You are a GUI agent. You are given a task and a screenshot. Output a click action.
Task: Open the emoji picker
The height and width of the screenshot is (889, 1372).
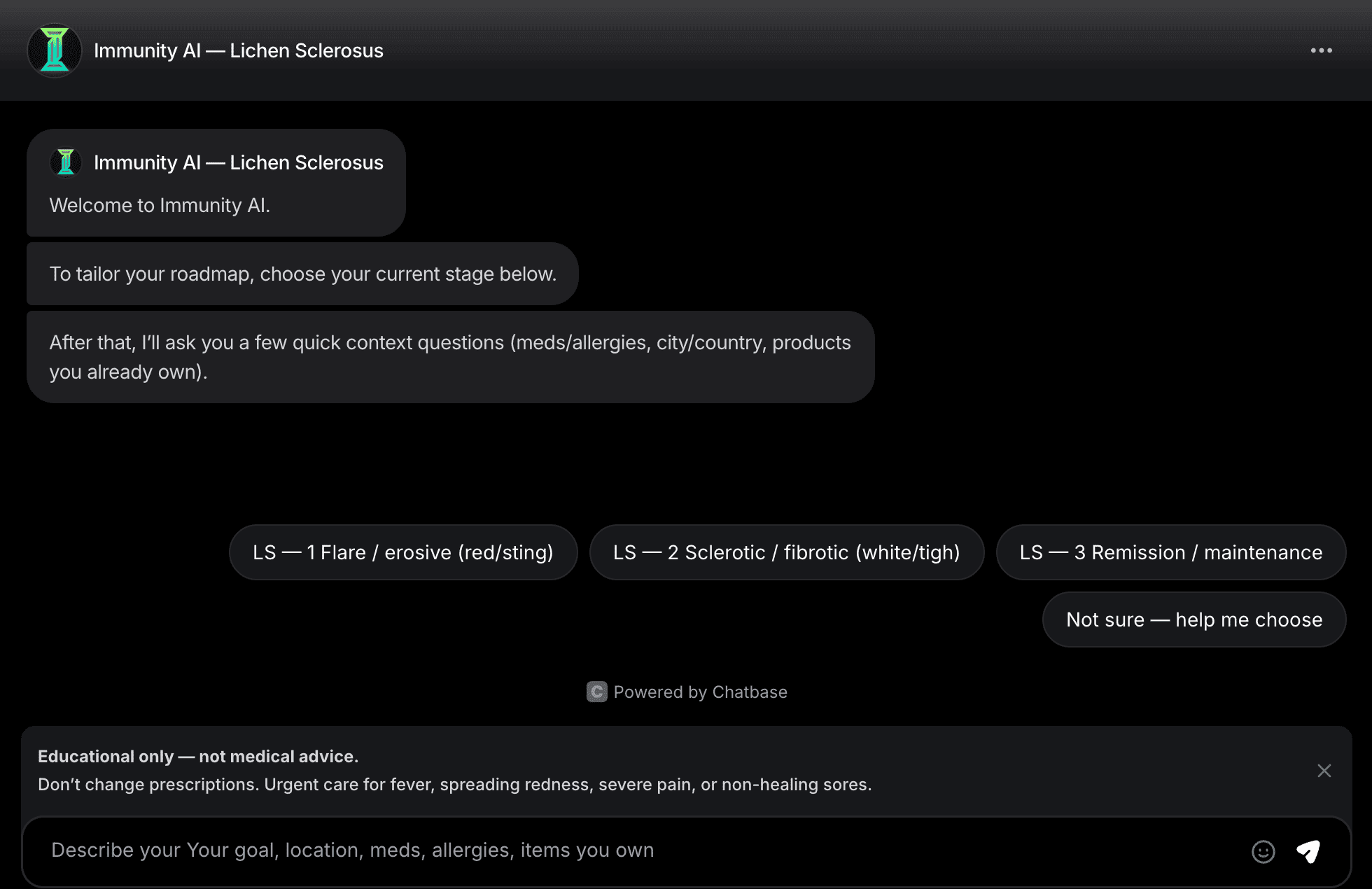[x=1263, y=851]
